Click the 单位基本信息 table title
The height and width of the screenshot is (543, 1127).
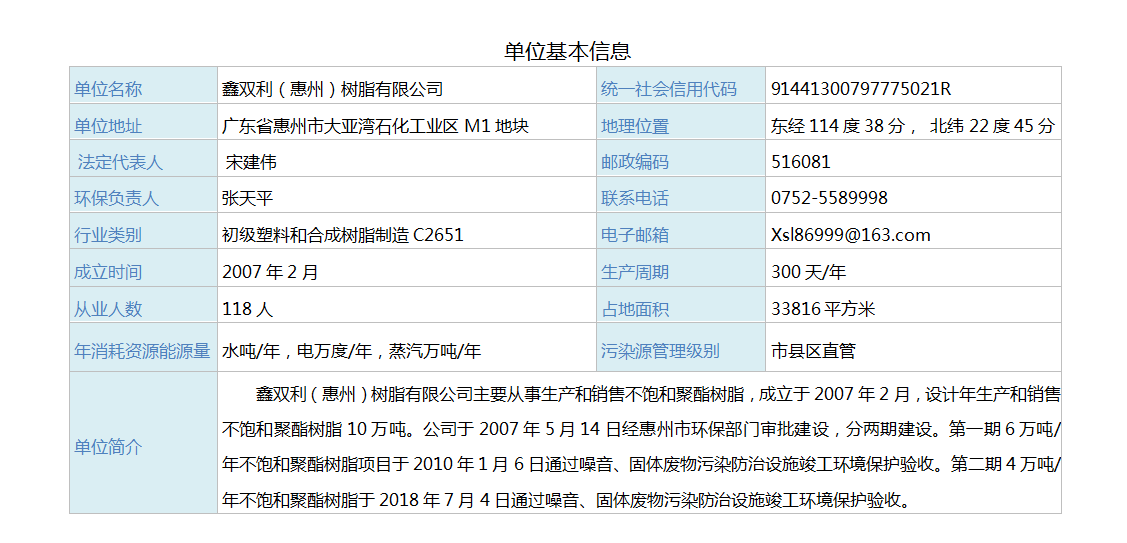567,51
